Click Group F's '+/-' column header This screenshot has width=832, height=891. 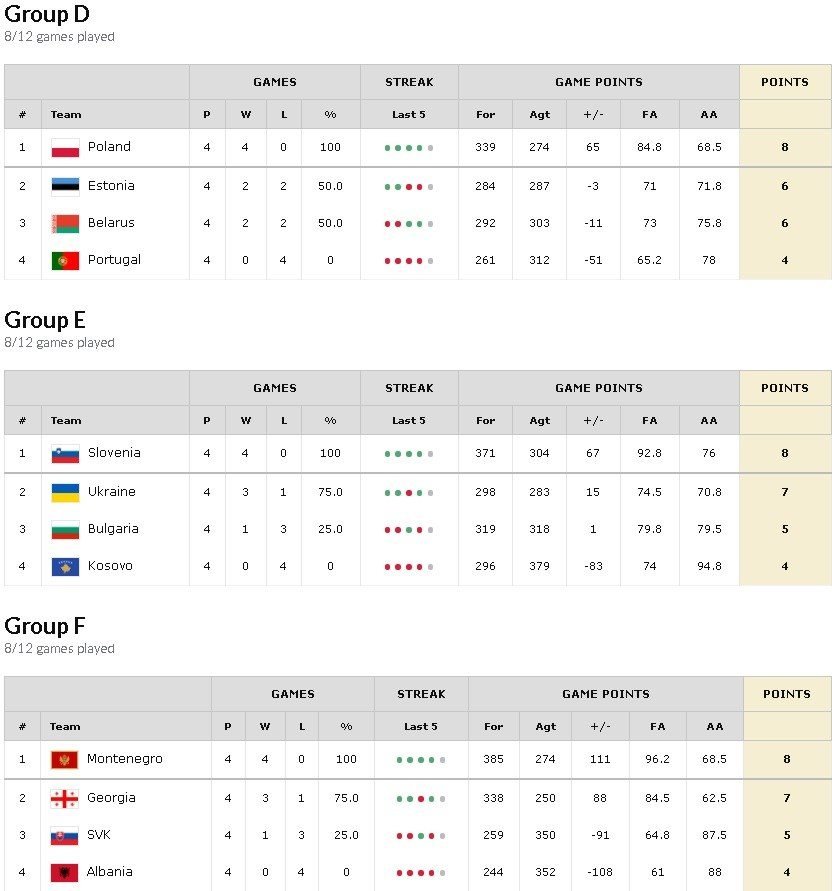(x=599, y=727)
